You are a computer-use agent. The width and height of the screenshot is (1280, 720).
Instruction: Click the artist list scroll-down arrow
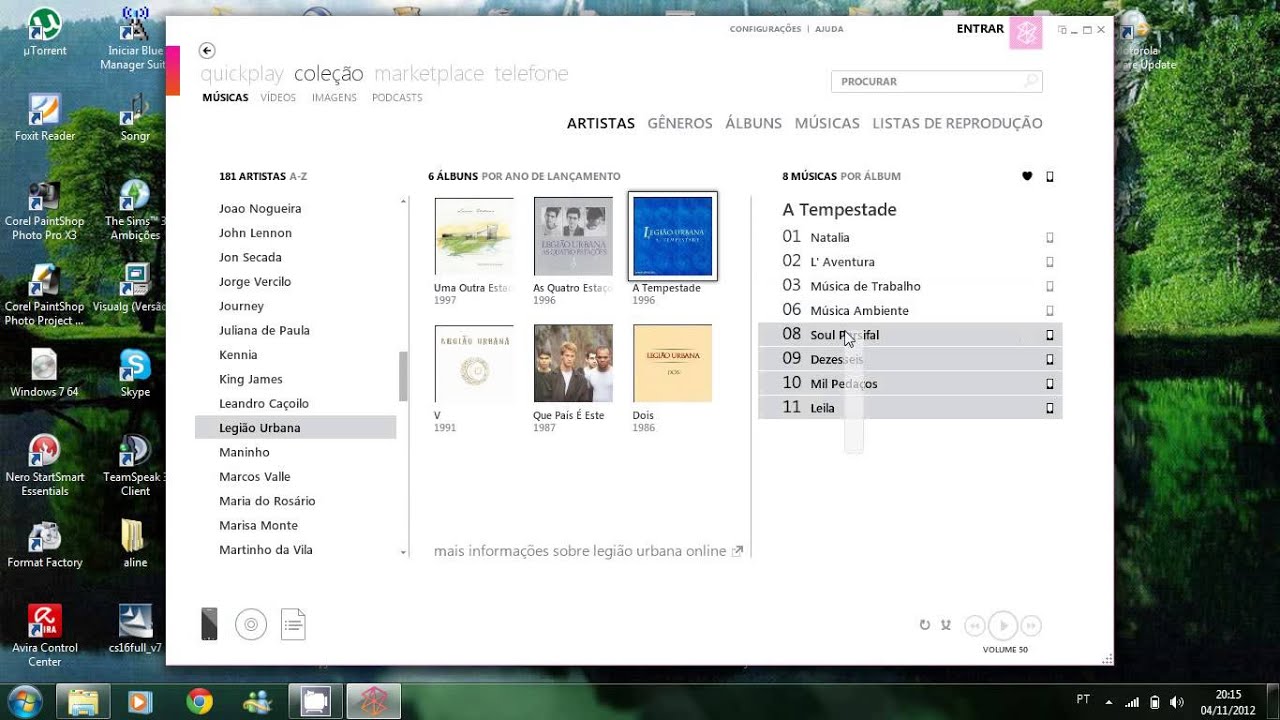(x=404, y=552)
